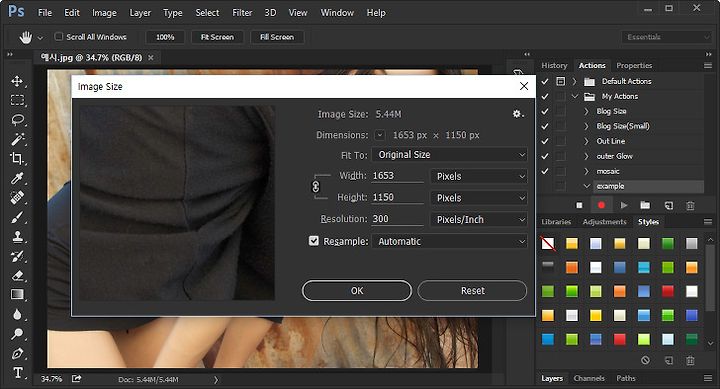
Task: Select the Rectangular Marquee tool
Action: point(17,101)
